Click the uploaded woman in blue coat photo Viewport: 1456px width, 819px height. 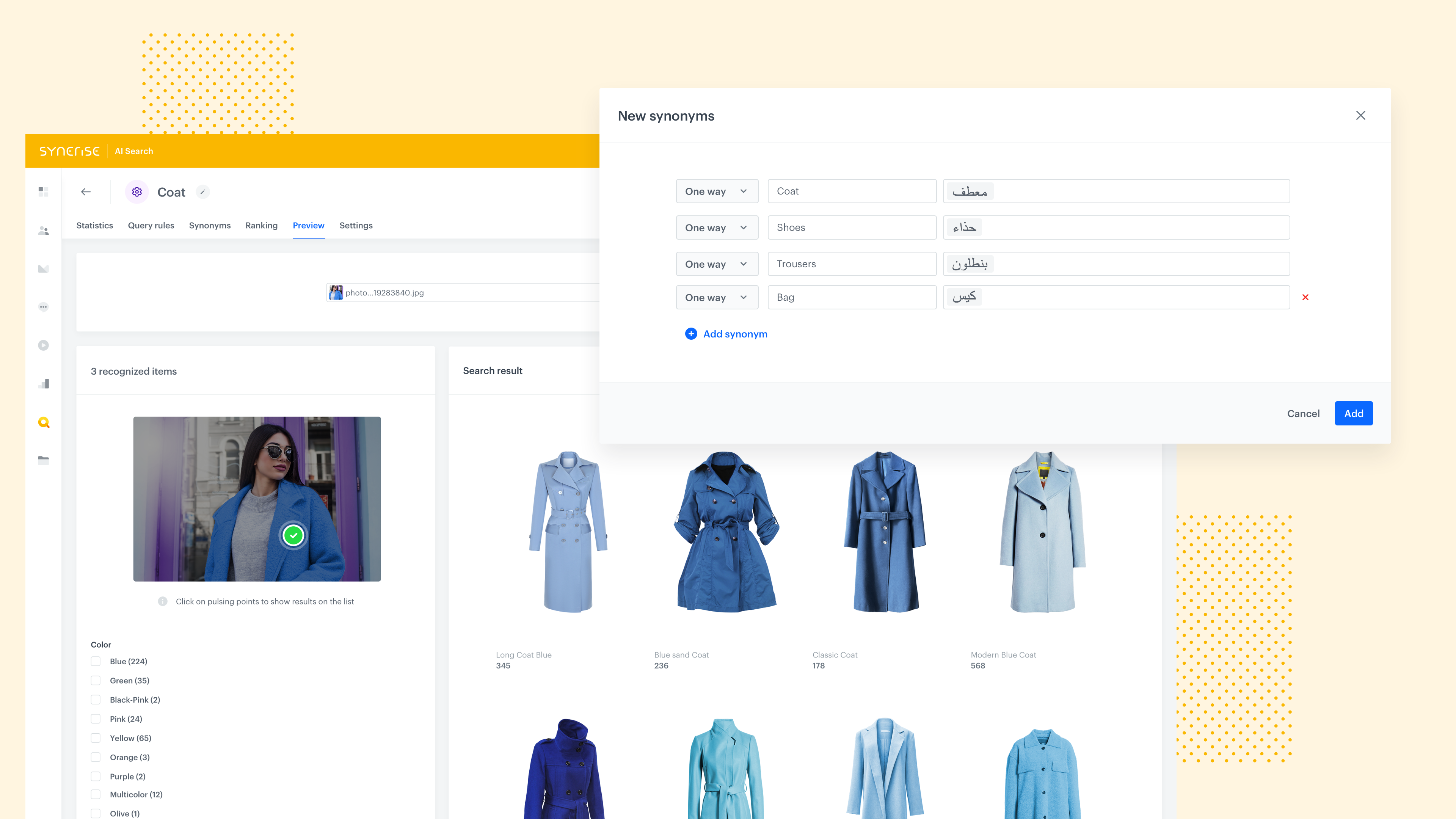257,499
